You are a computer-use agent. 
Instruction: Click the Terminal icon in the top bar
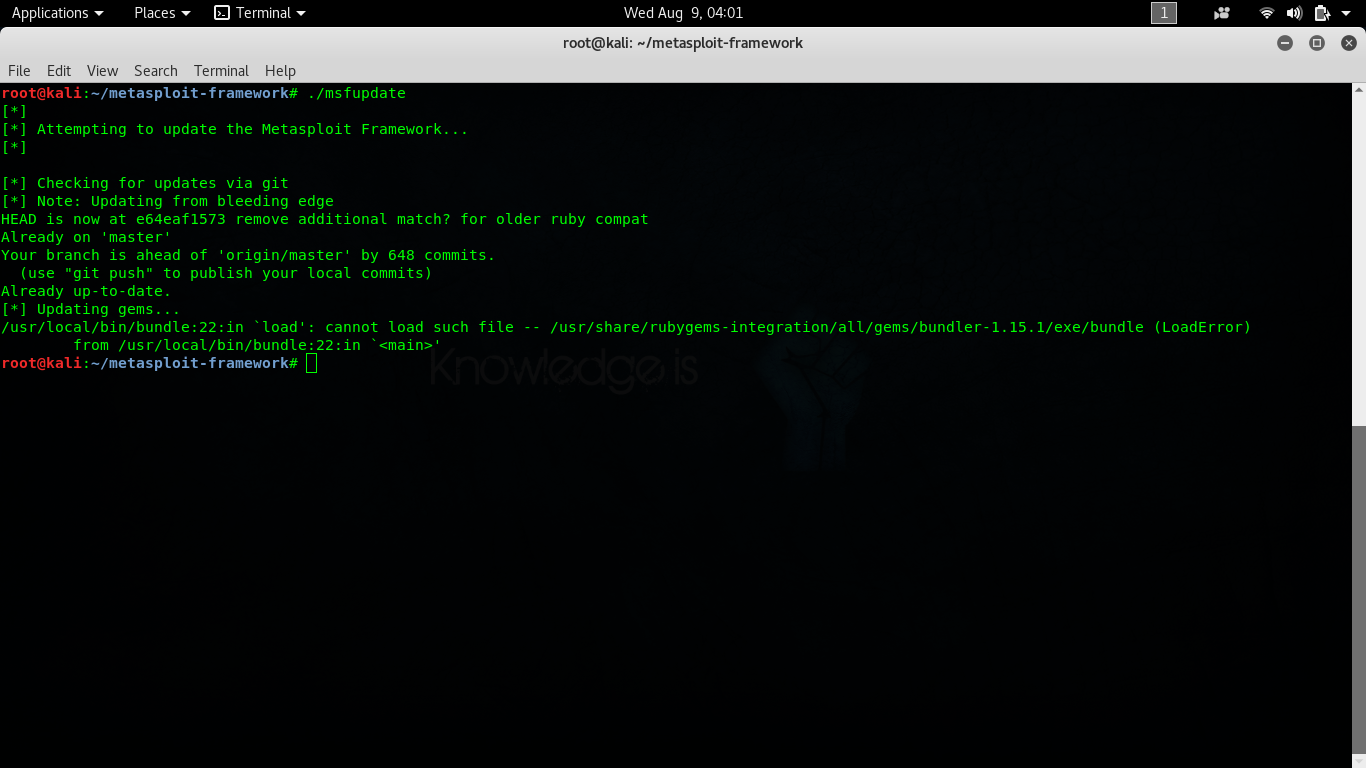[221, 13]
